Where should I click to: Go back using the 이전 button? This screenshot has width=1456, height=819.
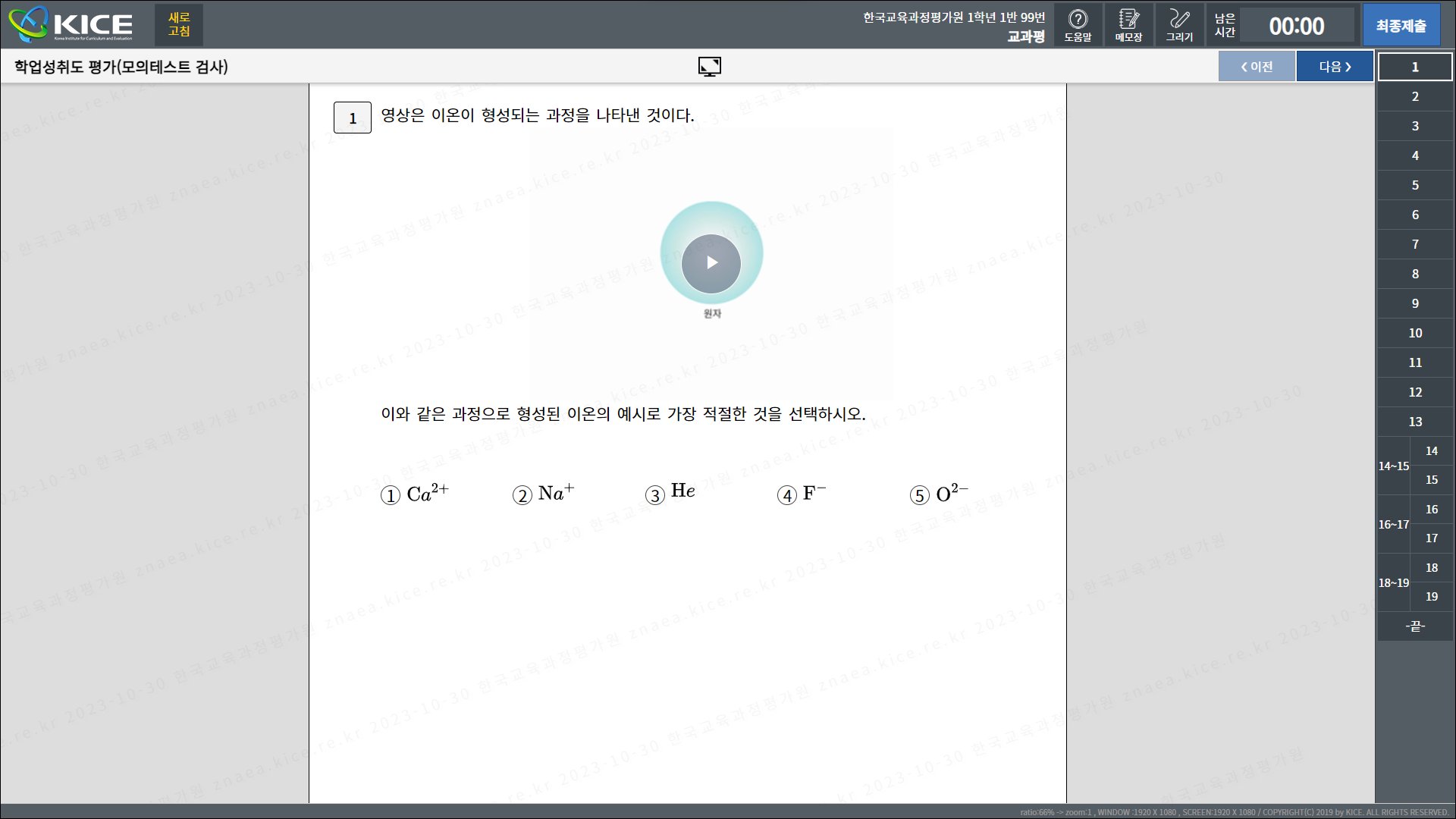tap(1257, 66)
